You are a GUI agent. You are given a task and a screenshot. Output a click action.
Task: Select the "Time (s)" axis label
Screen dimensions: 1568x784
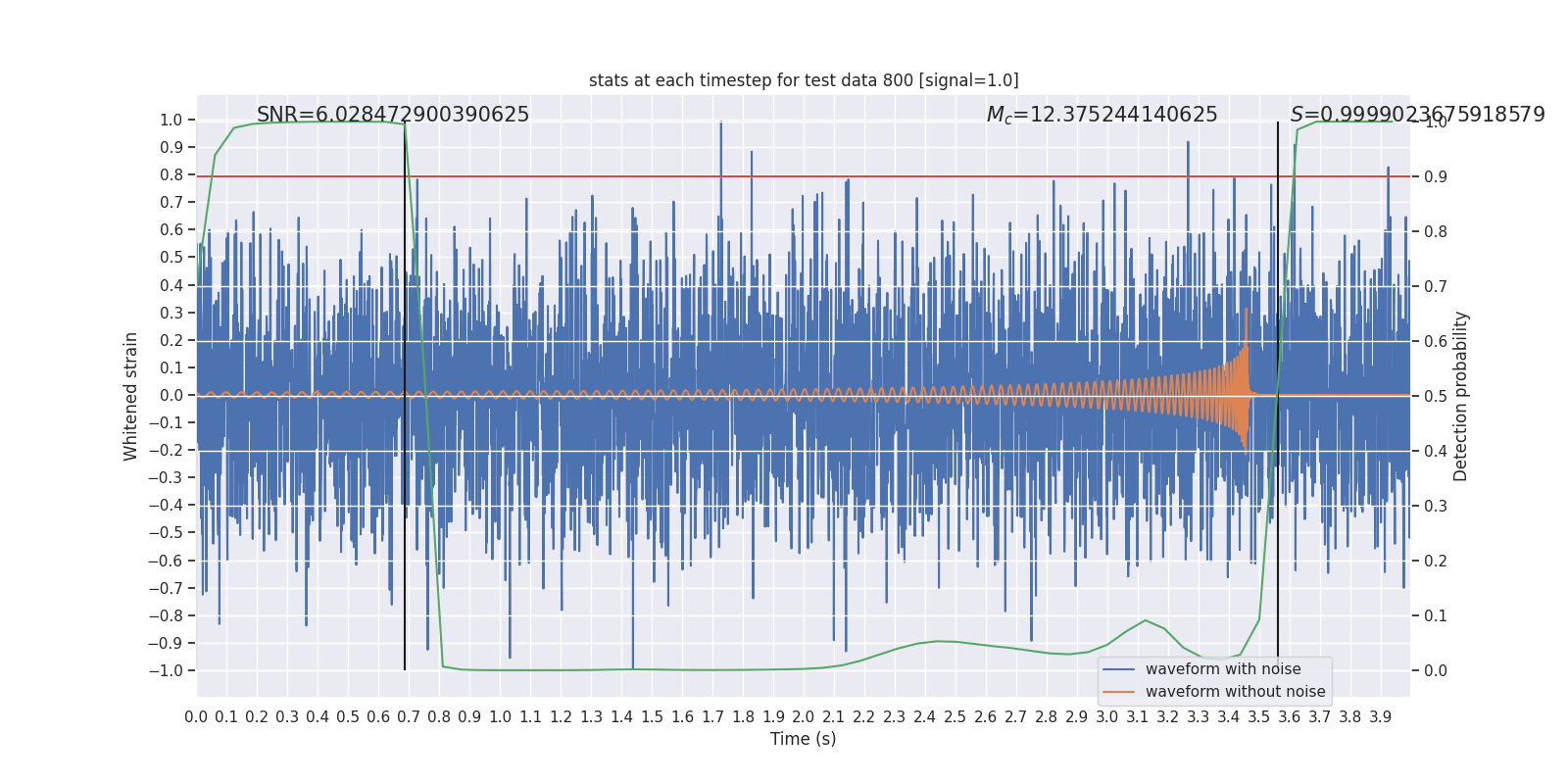coord(804,739)
